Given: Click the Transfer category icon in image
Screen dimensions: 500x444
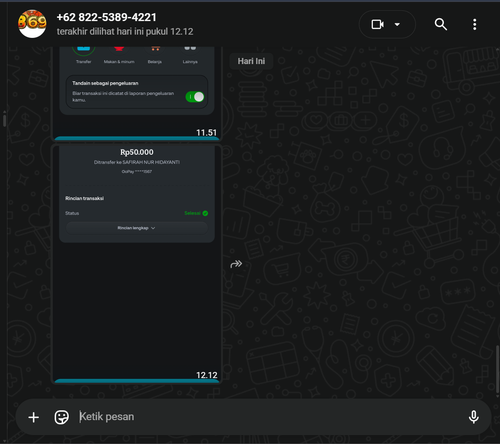Looking at the screenshot, I should point(83,50).
